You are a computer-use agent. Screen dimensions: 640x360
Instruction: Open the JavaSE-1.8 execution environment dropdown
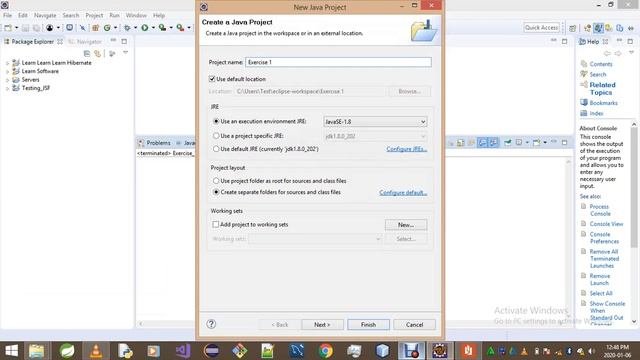click(375, 122)
